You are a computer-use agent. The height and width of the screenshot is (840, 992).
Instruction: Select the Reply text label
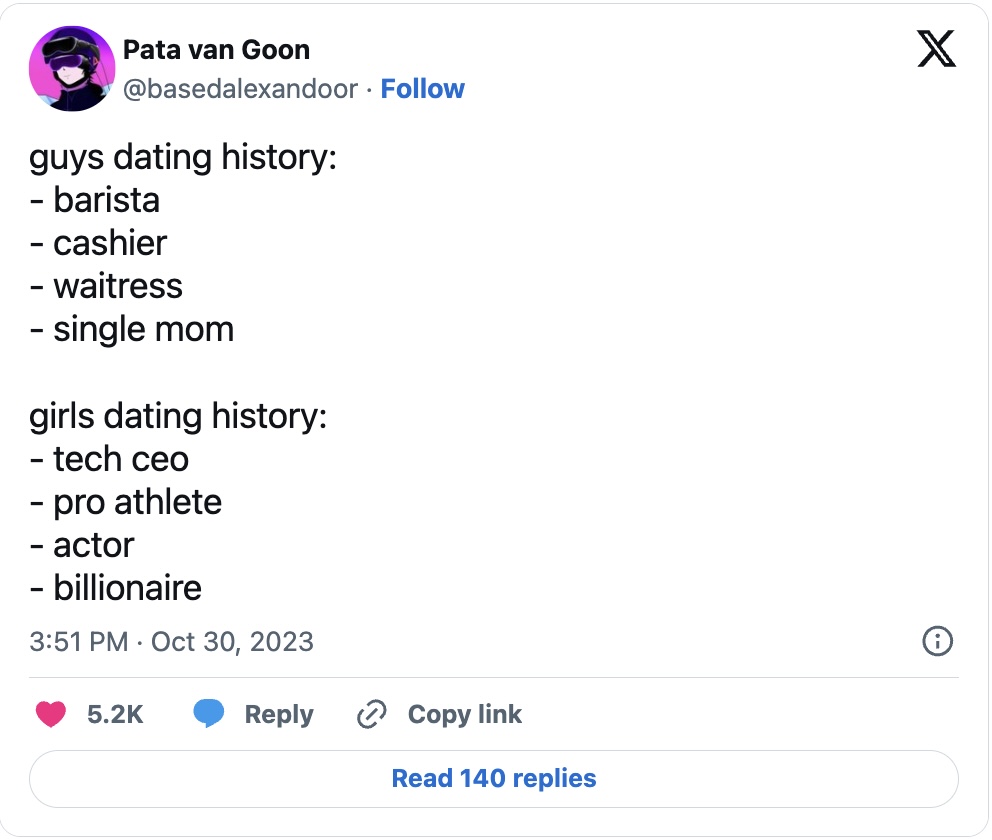[x=279, y=714]
